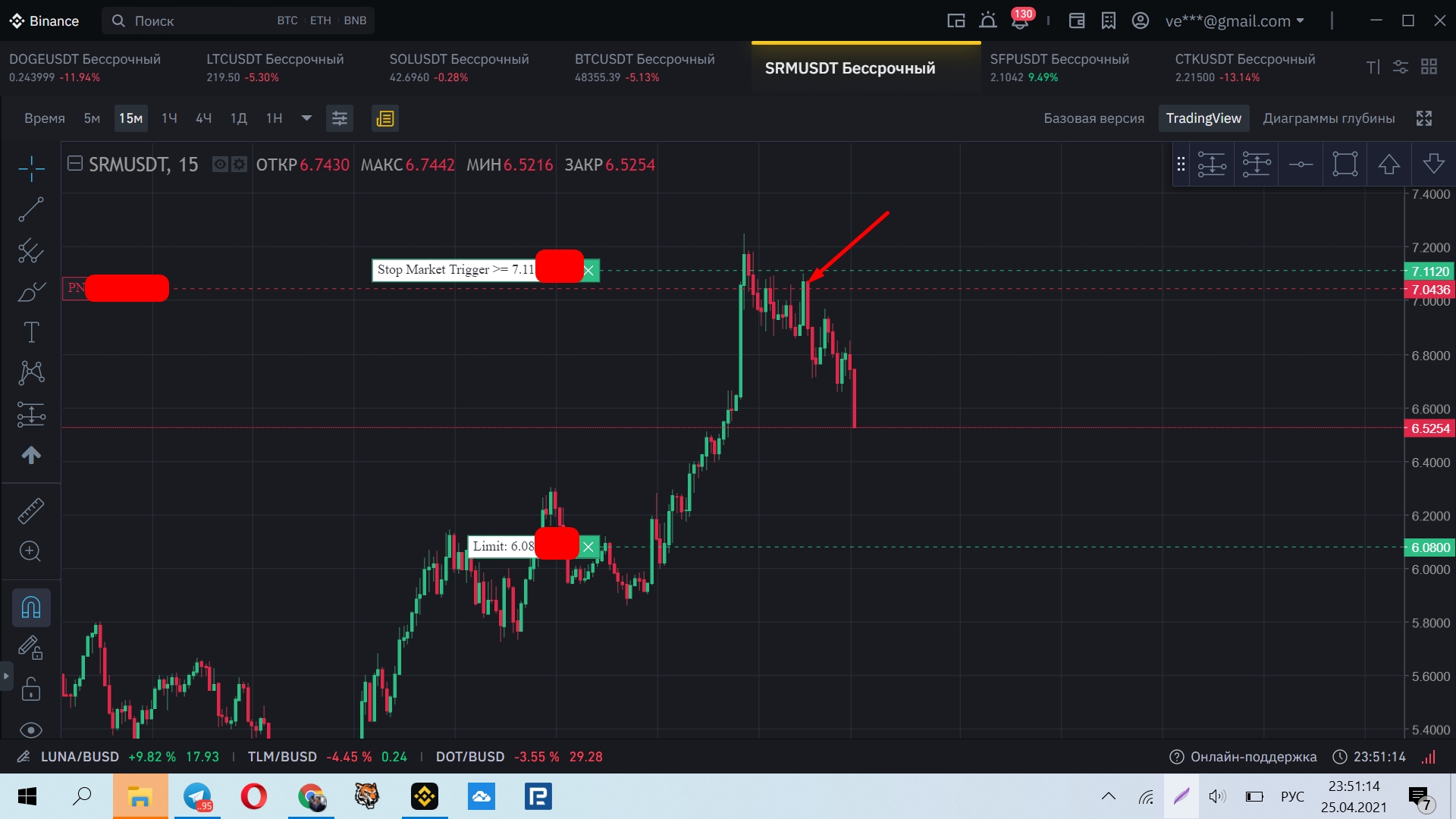Open the grid layout icon
The image size is (1456, 819).
point(1429,67)
